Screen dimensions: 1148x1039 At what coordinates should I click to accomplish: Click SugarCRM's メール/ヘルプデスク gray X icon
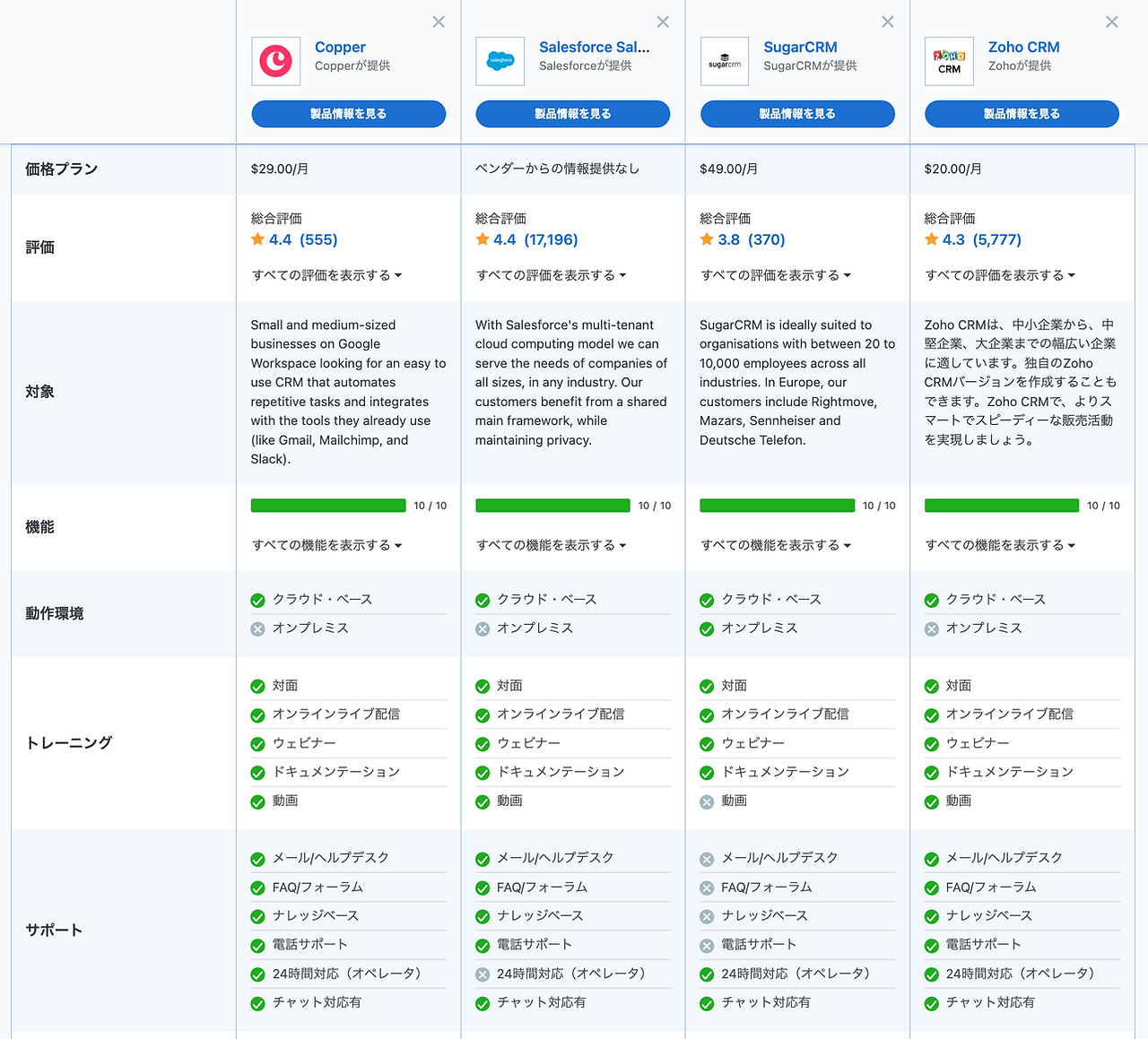click(707, 860)
